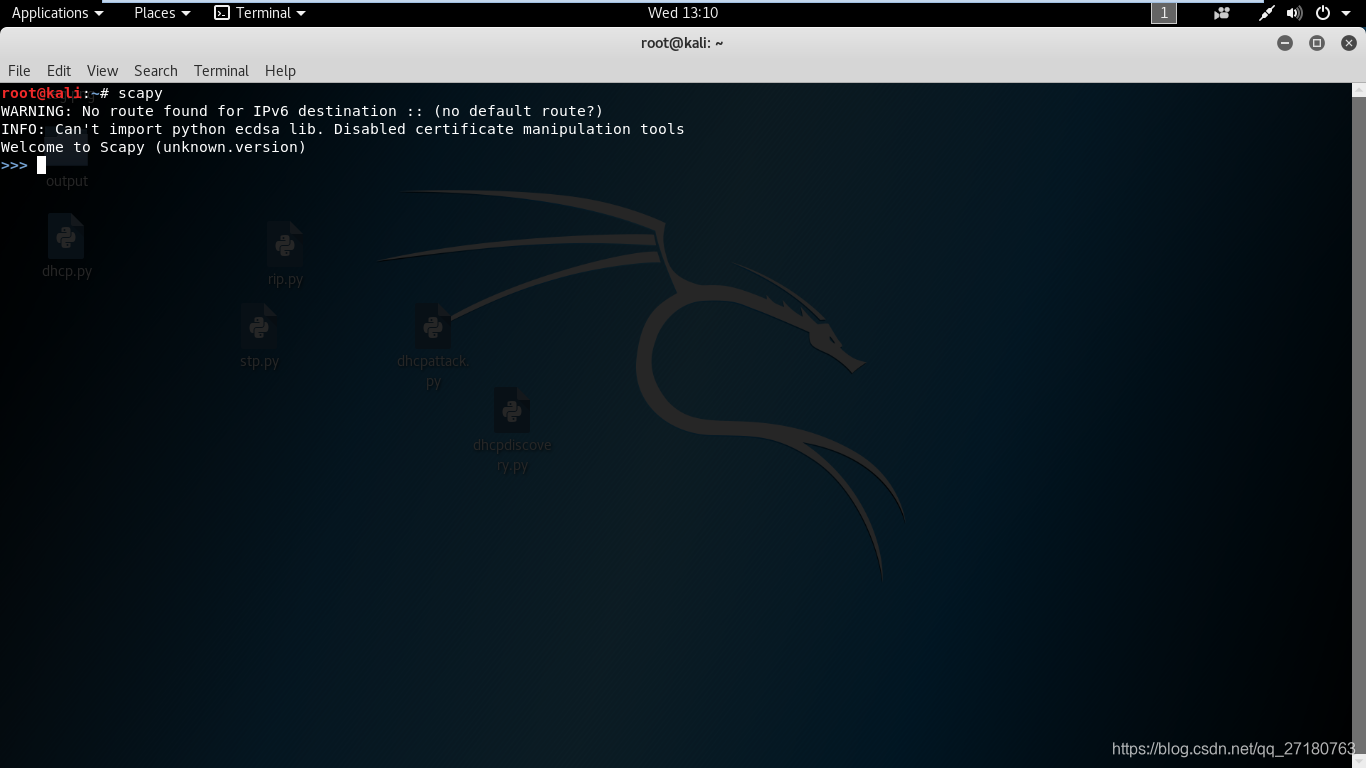Image resolution: width=1366 pixels, height=768 pixels.
Task: Open the Search menu
Action: [x=156, y=71]
